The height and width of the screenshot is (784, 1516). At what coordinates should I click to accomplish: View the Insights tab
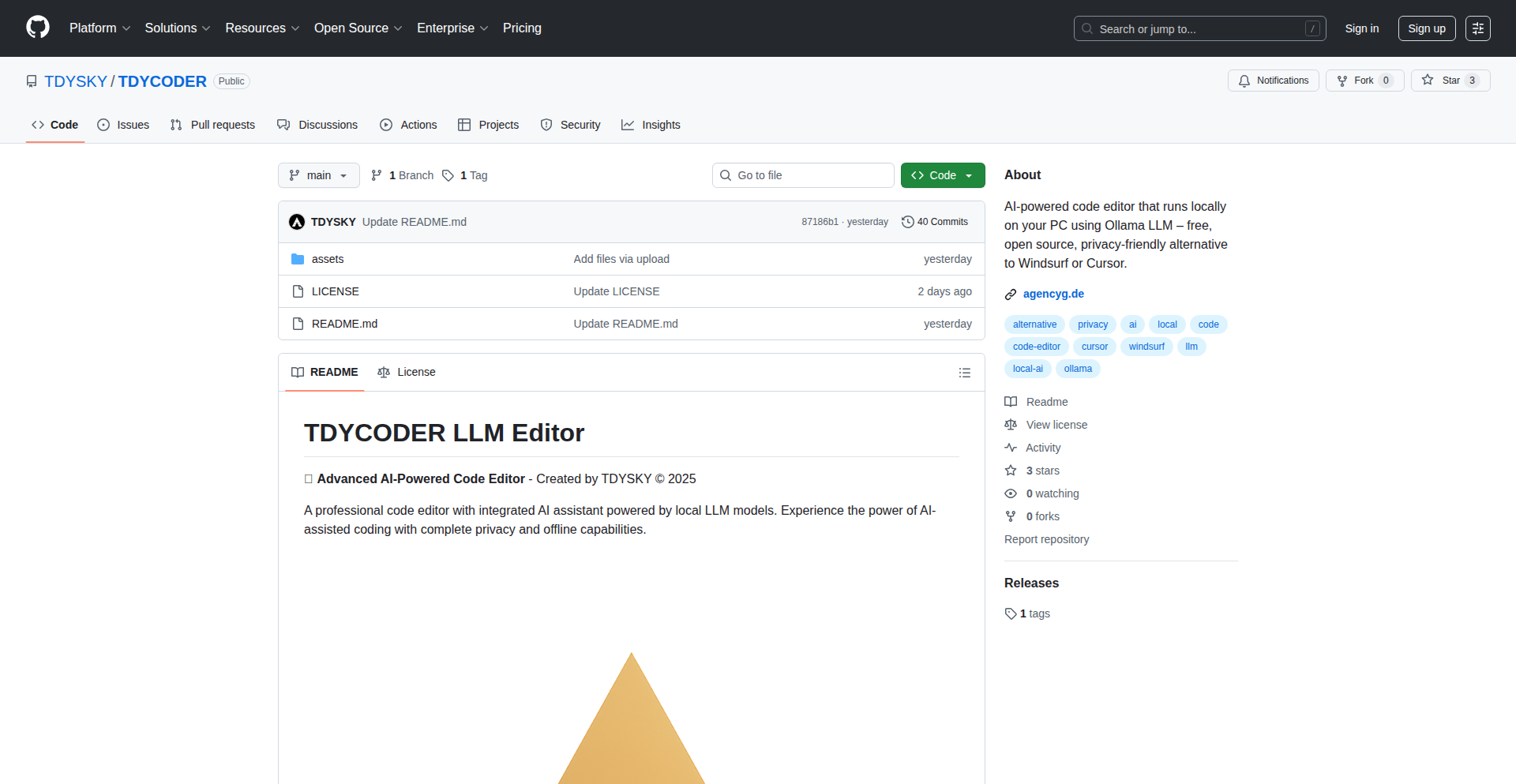tap(651, 125)
